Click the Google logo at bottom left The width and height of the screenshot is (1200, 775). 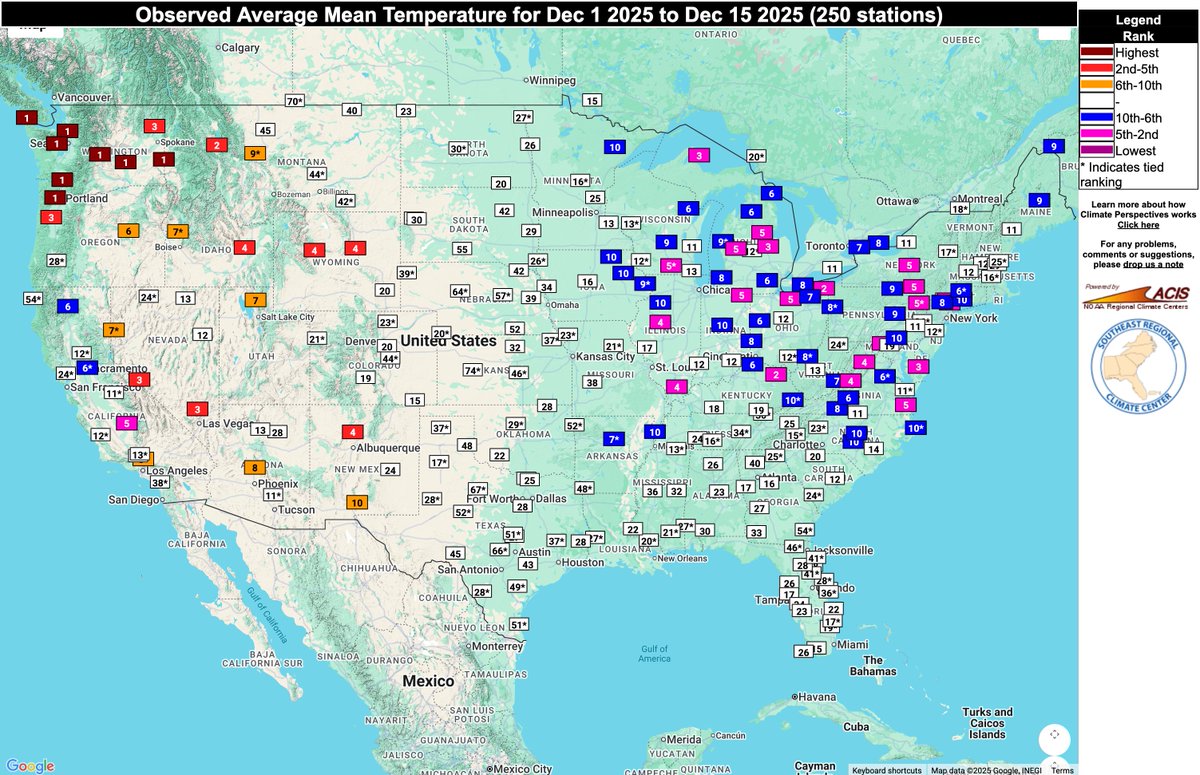pyautogui.click(x=28, y=763)
